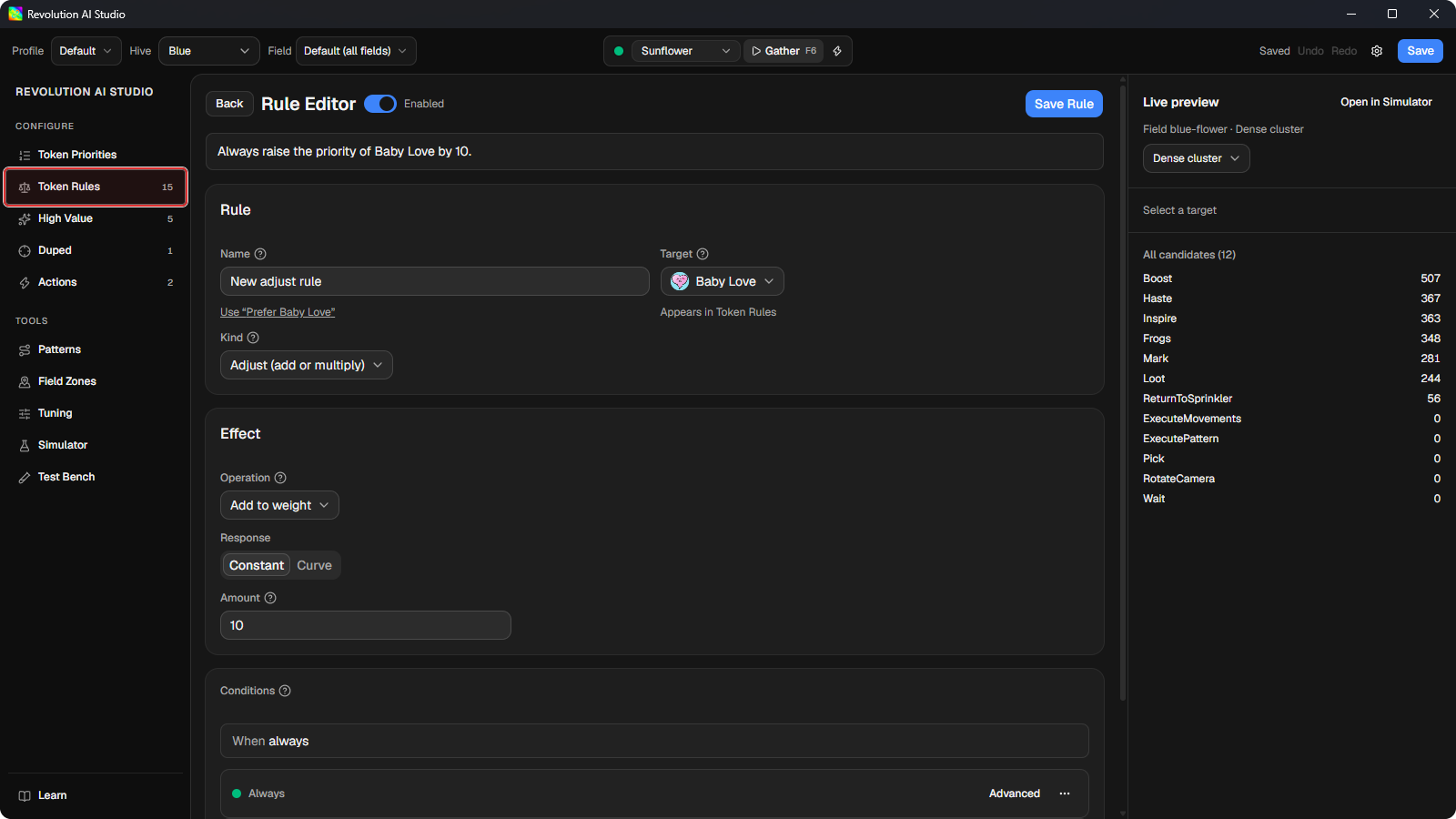Screen dimensions: 1456x819
Task: Toggle the rule Enabled switch
Action: [x=380, y=104]
